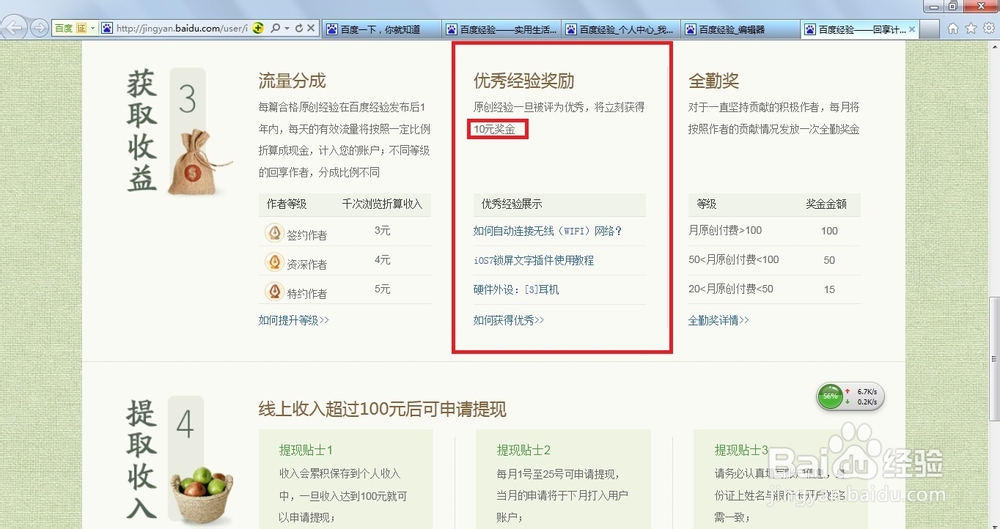Click the 等级 column header in 全勤奖 table
Image resolution: width=1000 pixels, height=529 pixels.
pyautogui.click(x=706, y=204)
